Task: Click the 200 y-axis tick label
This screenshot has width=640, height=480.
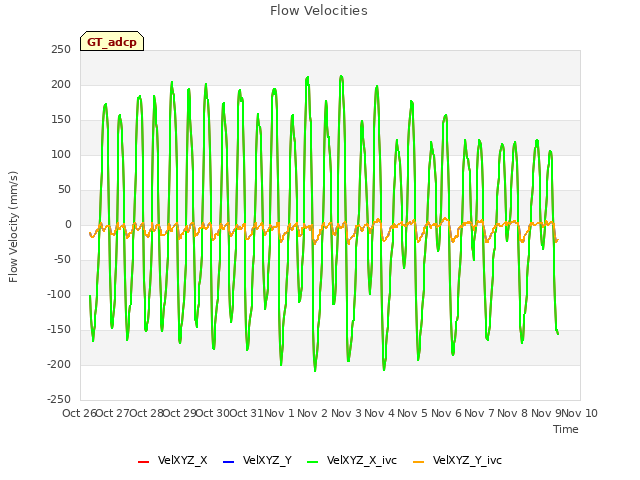Action: coord(61,84)
